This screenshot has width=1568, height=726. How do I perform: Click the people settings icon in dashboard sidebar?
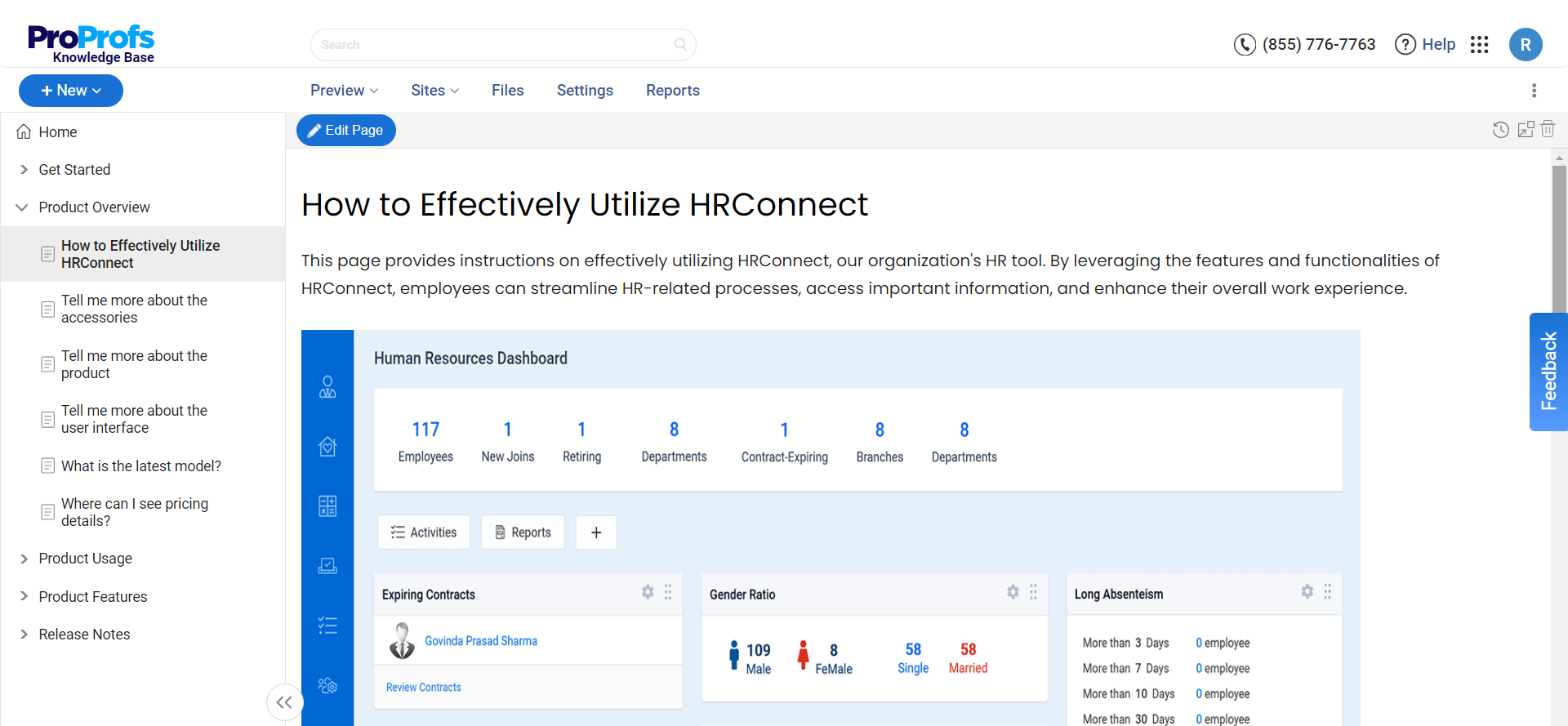[327, 685]
